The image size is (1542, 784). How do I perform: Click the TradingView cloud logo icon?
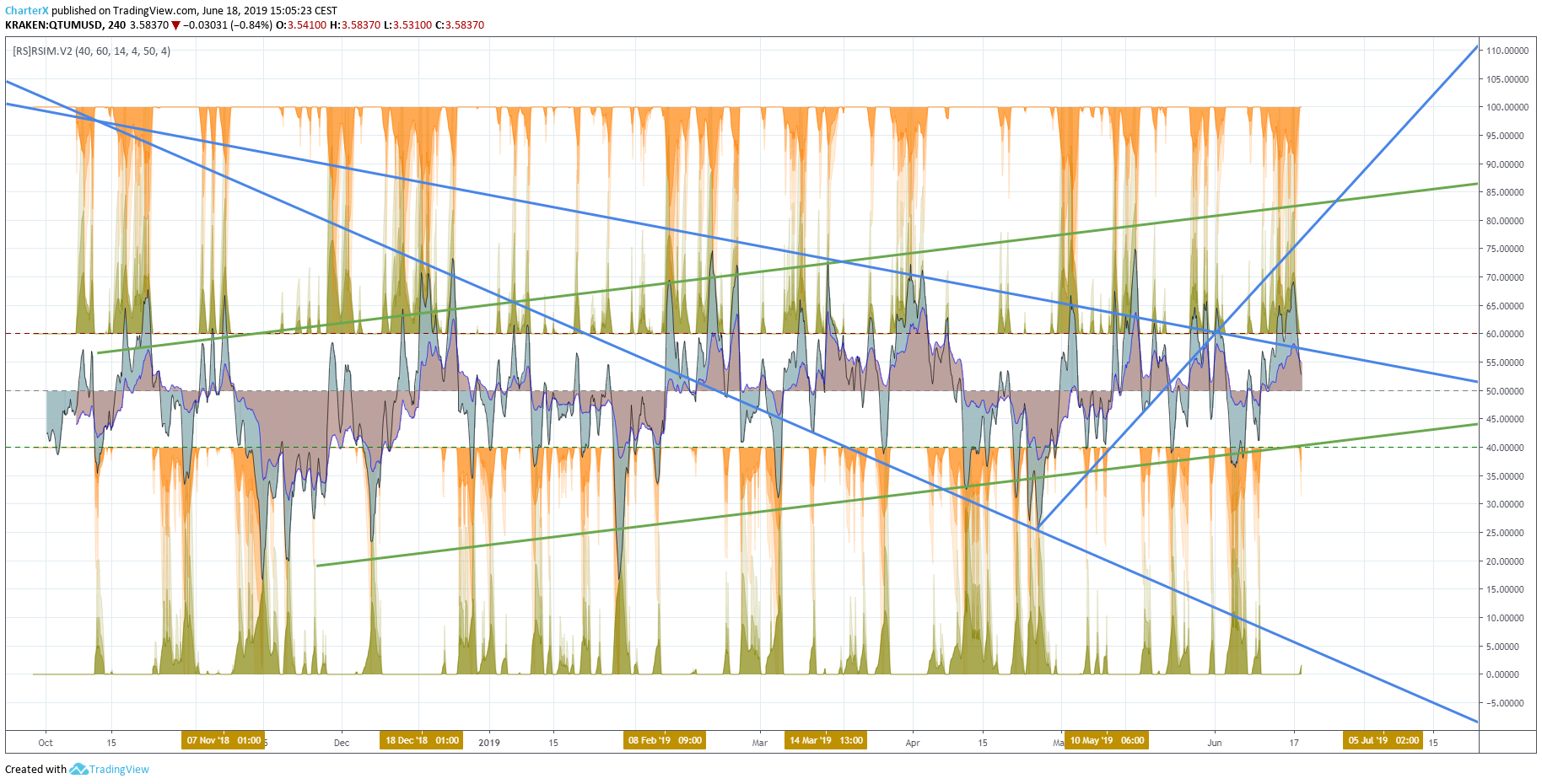tap(78, 769)
